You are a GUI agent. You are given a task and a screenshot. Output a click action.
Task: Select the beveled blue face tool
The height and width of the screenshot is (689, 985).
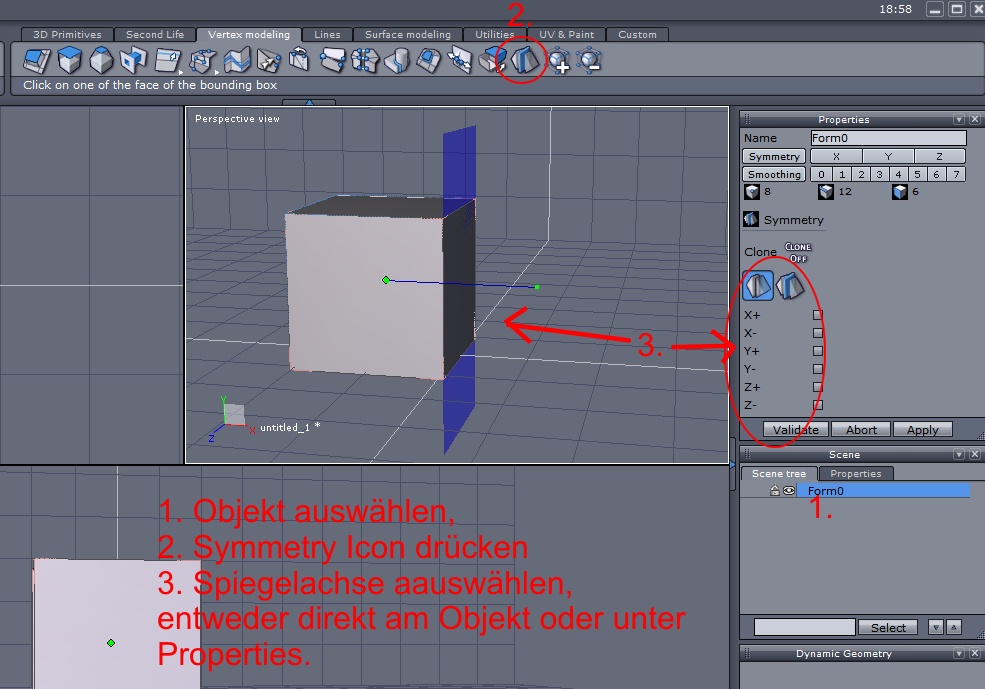pyautogui.click(x=429, y=61)
